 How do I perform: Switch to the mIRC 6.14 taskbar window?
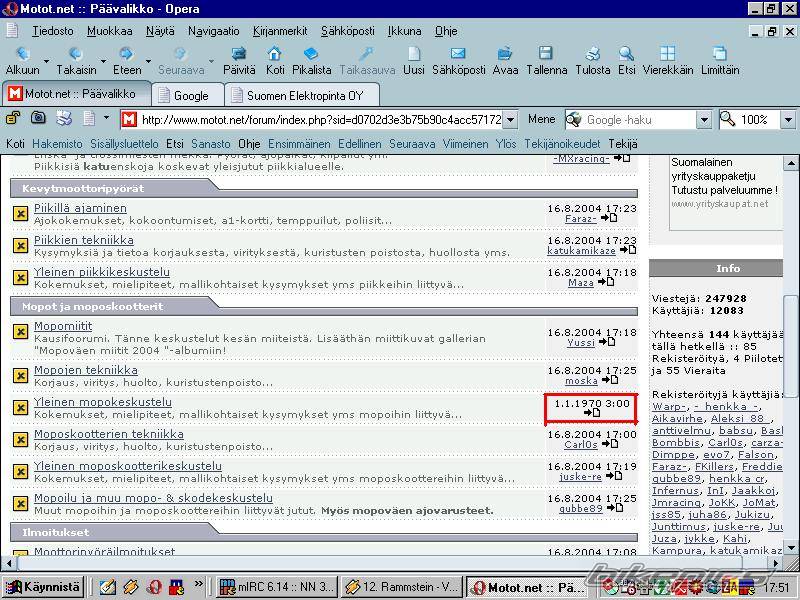(x=278, y=587)
